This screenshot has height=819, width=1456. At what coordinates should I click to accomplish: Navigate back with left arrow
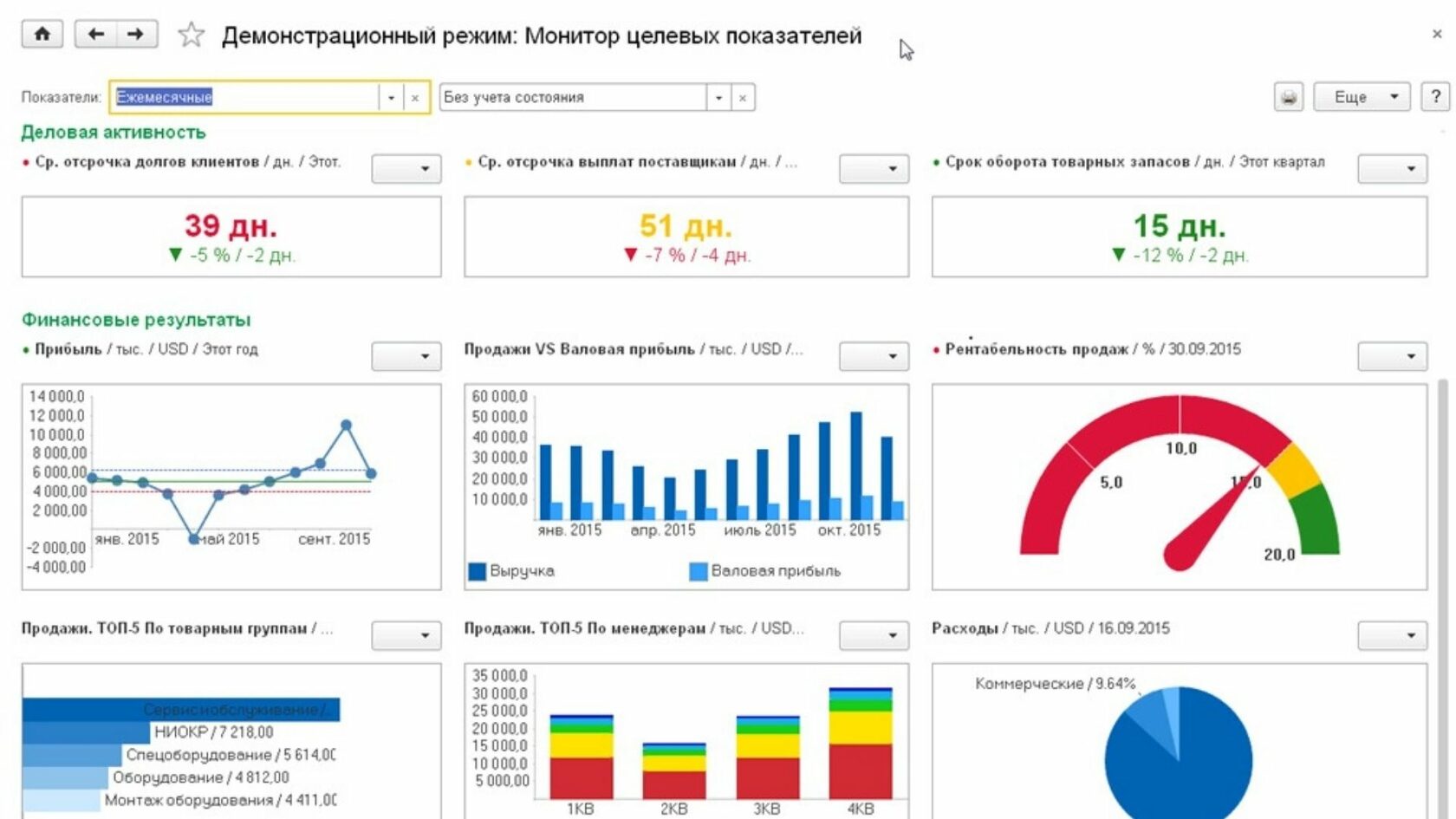tap(95, 35)
